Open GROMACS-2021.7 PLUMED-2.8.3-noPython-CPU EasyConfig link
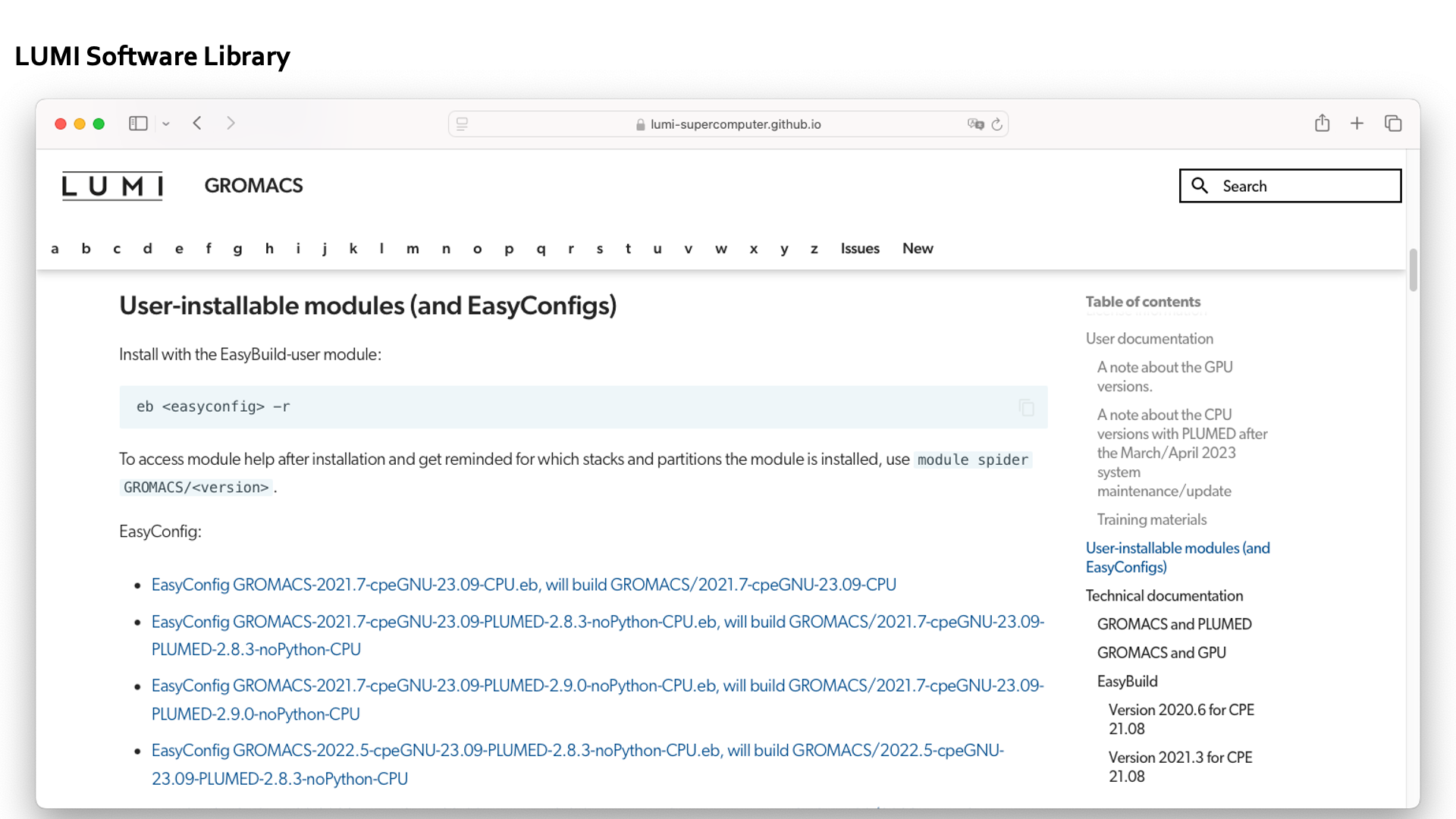 coord(598,635)
